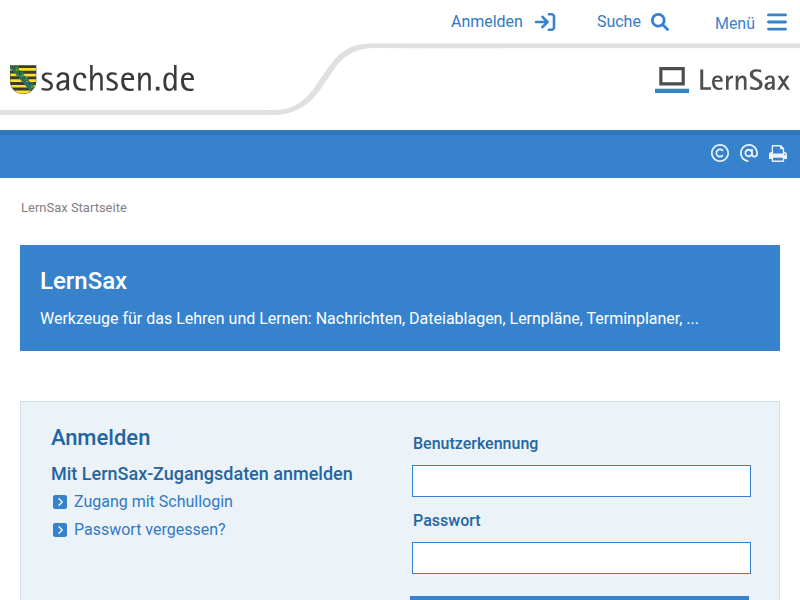This screenshot has width=800, height=600.
Task: Open the Suche search link
Action: tap(618, 22)
